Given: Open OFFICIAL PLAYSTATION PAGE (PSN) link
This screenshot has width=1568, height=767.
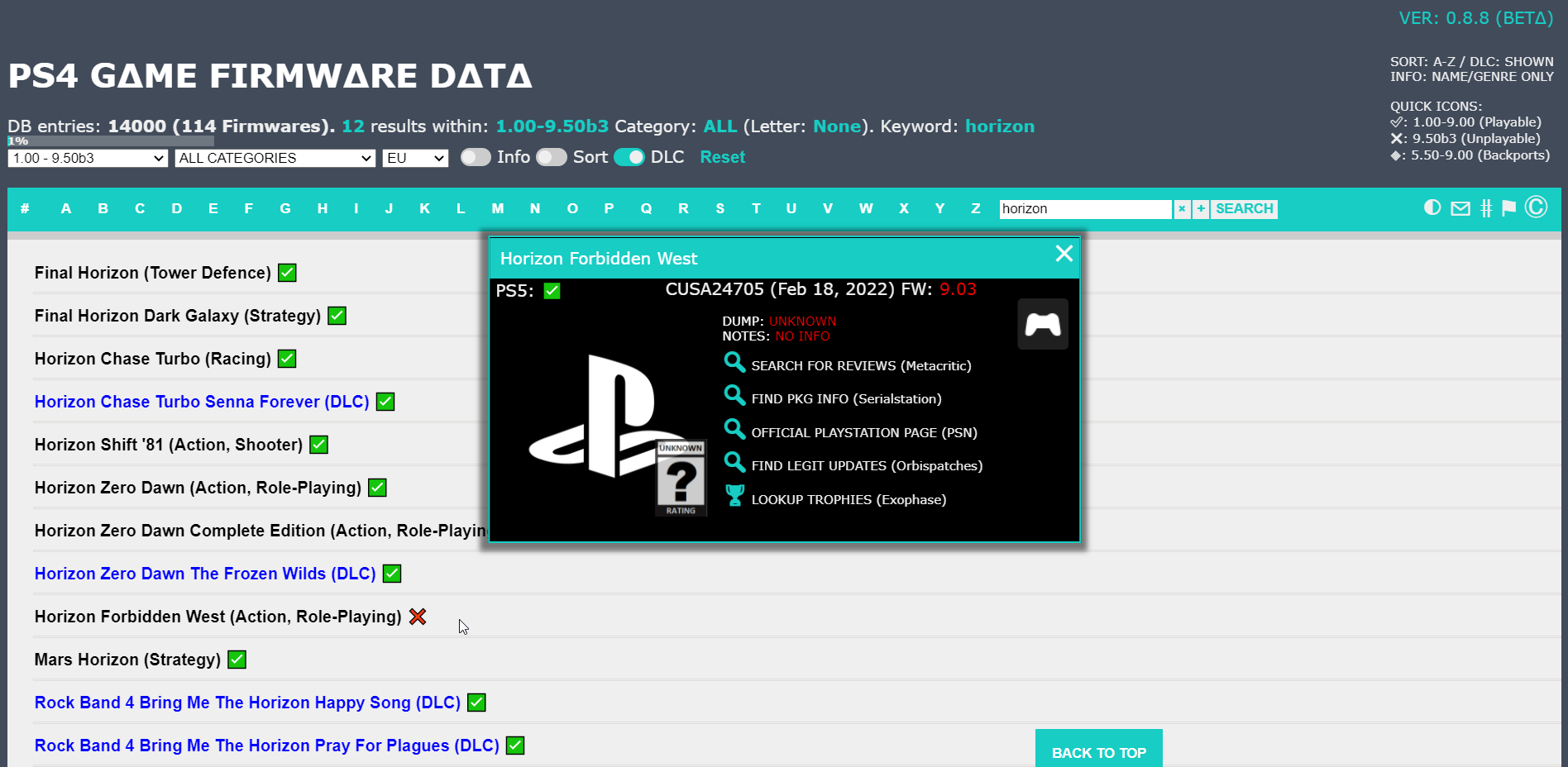Looking at the screenshot, I should point(864,432).
